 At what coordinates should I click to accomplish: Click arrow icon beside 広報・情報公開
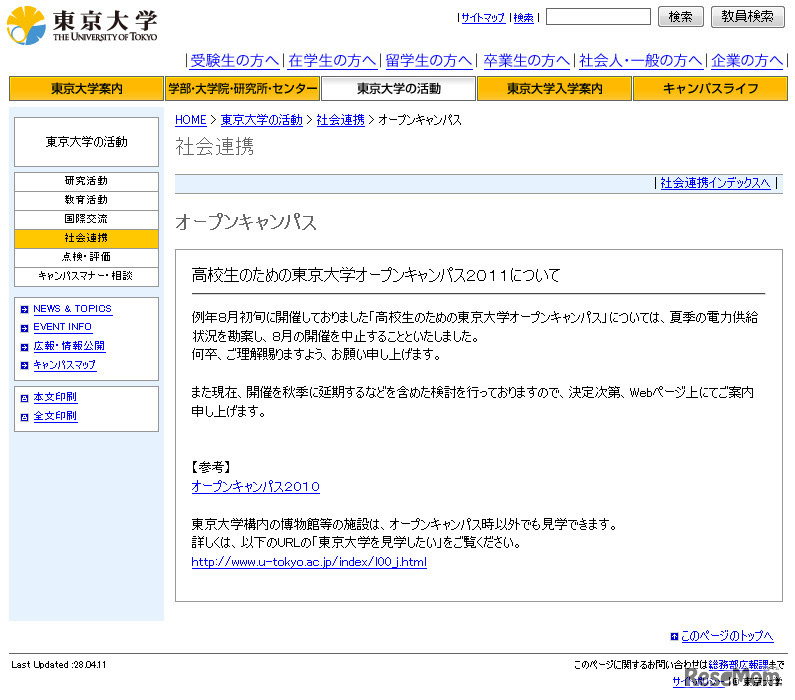coord(24,347)
